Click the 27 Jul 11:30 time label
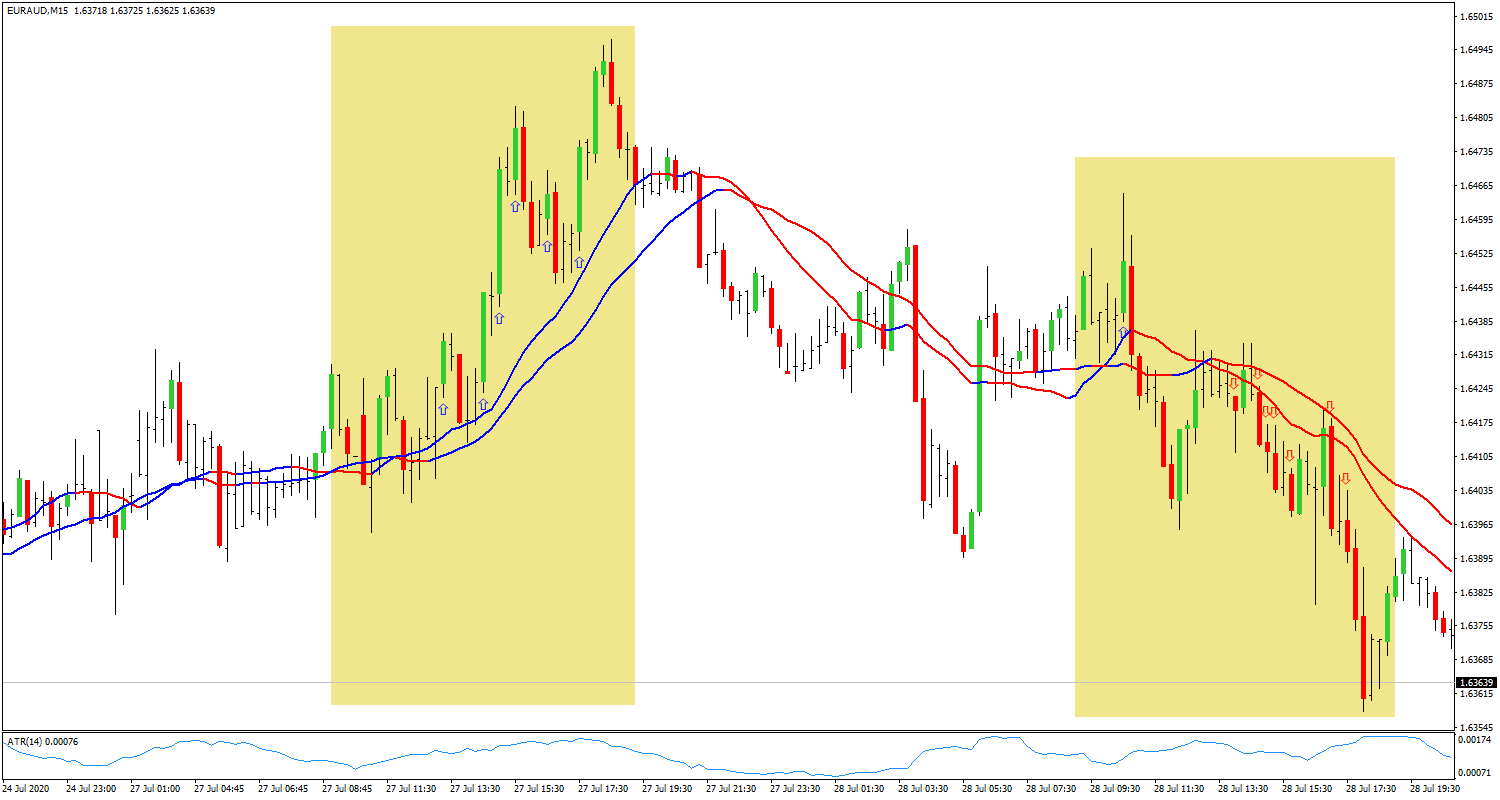 click(x=412, y=789)
